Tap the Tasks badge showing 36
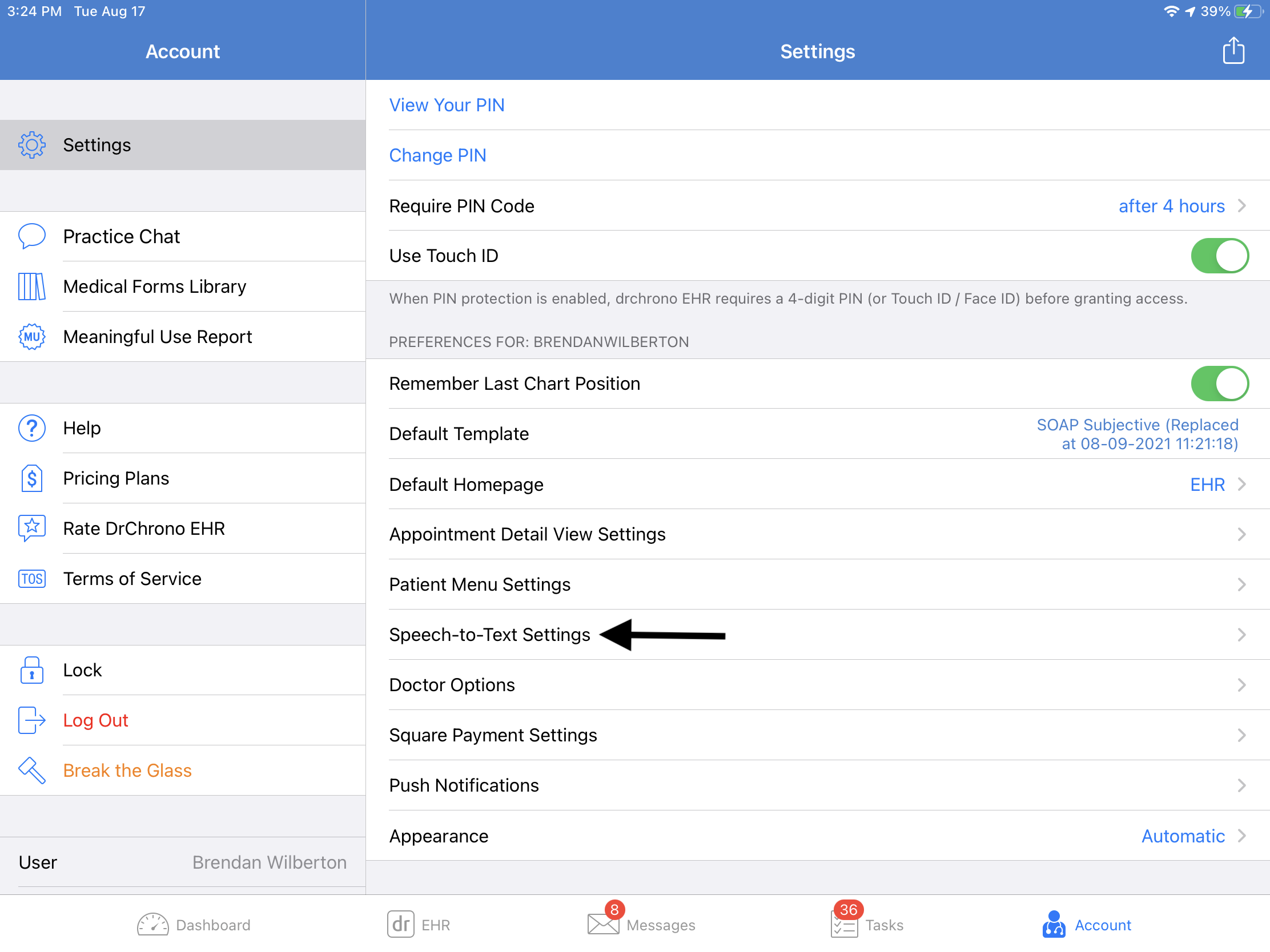 (848, 910)
